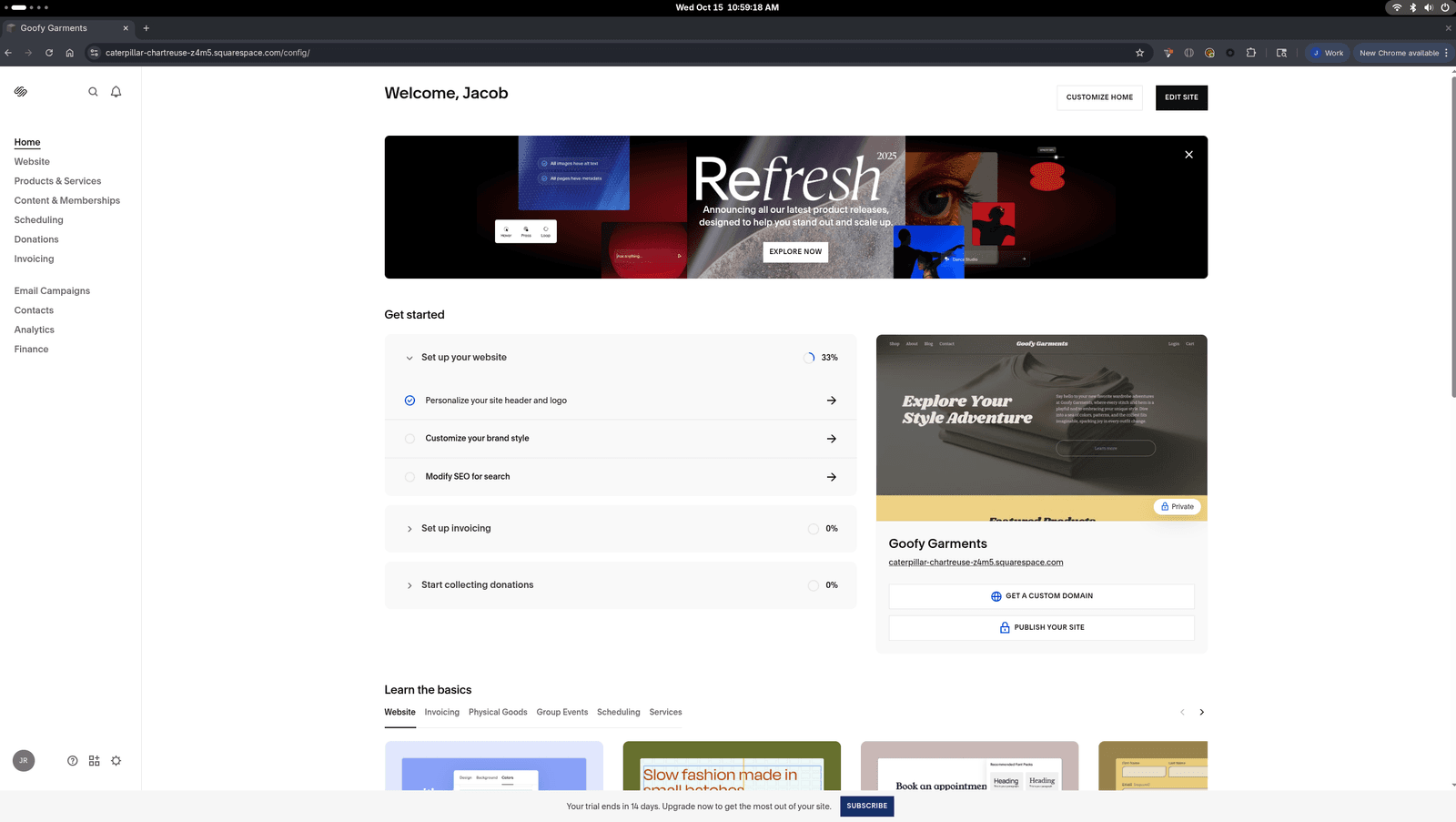1456x822 pixels.
Task: Click the EDIT SITE button
Action: pos(1181,97)
